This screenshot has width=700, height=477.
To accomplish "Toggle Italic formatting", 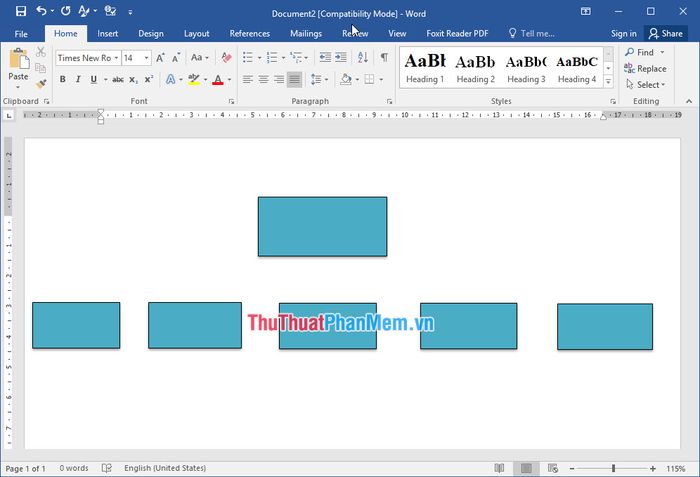I will click(x=78, y=79).
